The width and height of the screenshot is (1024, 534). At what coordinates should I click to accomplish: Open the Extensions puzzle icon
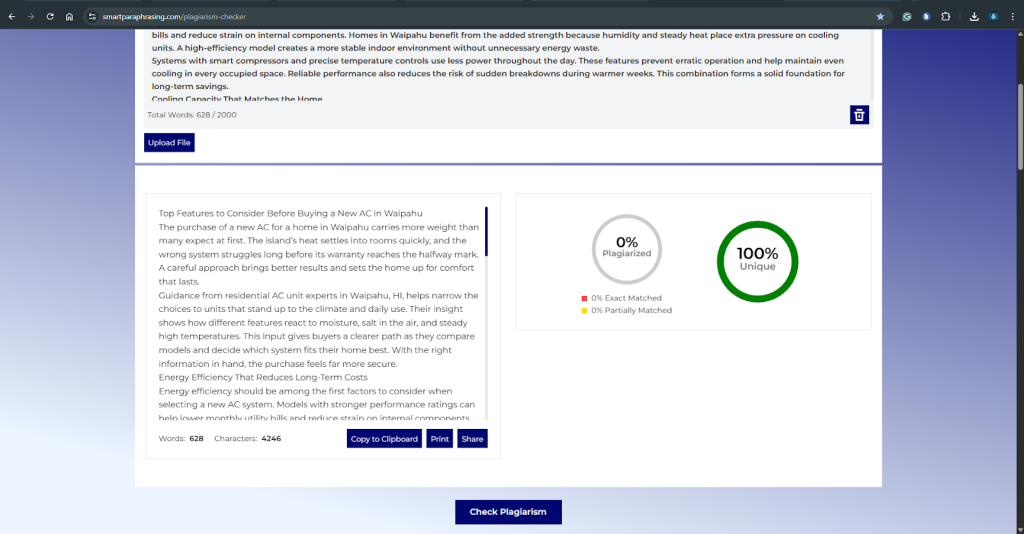pyautogui.click(x=946, y=16)
